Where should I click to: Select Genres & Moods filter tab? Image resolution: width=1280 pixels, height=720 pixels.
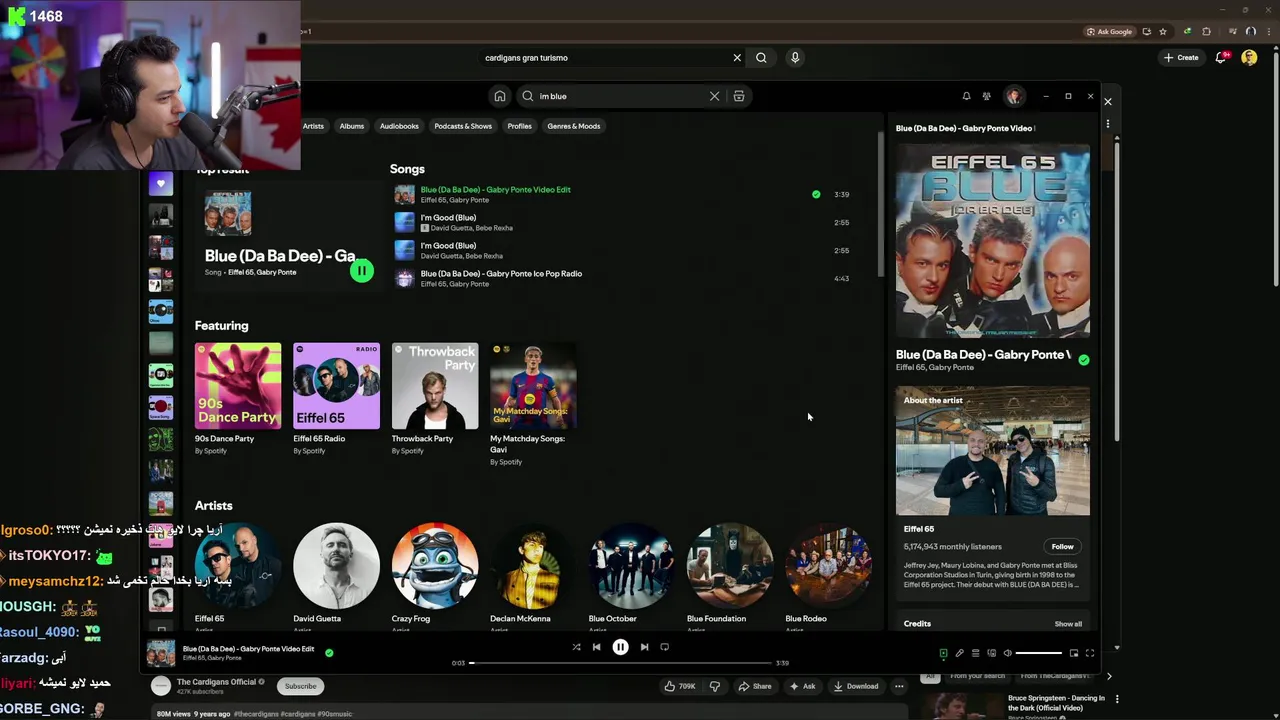click(x=574, y=126)
